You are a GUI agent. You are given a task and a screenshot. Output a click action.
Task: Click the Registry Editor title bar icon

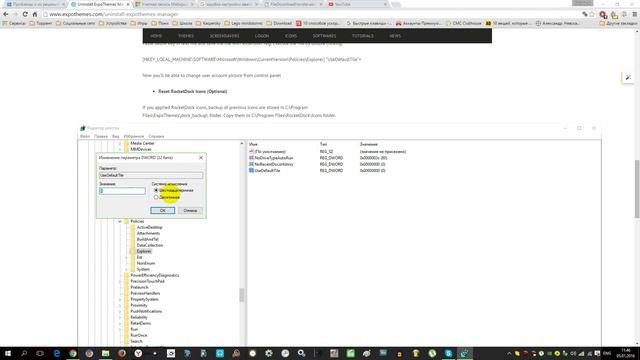click(83, 128)
